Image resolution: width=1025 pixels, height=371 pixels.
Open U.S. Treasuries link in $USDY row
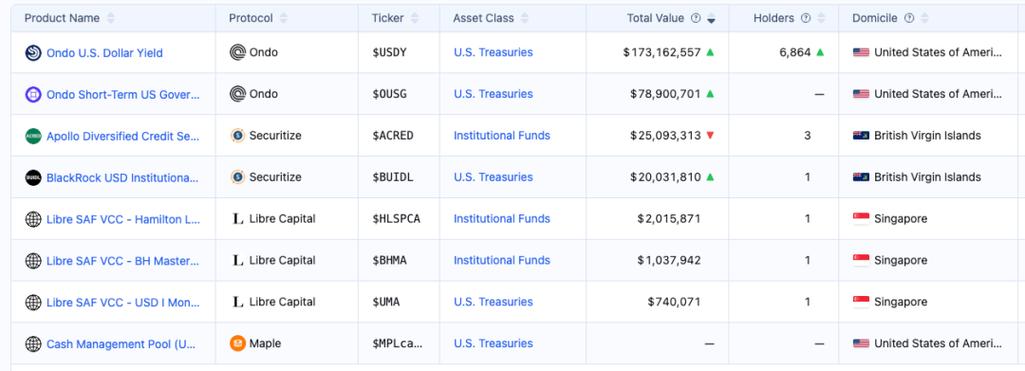point(494,52)
